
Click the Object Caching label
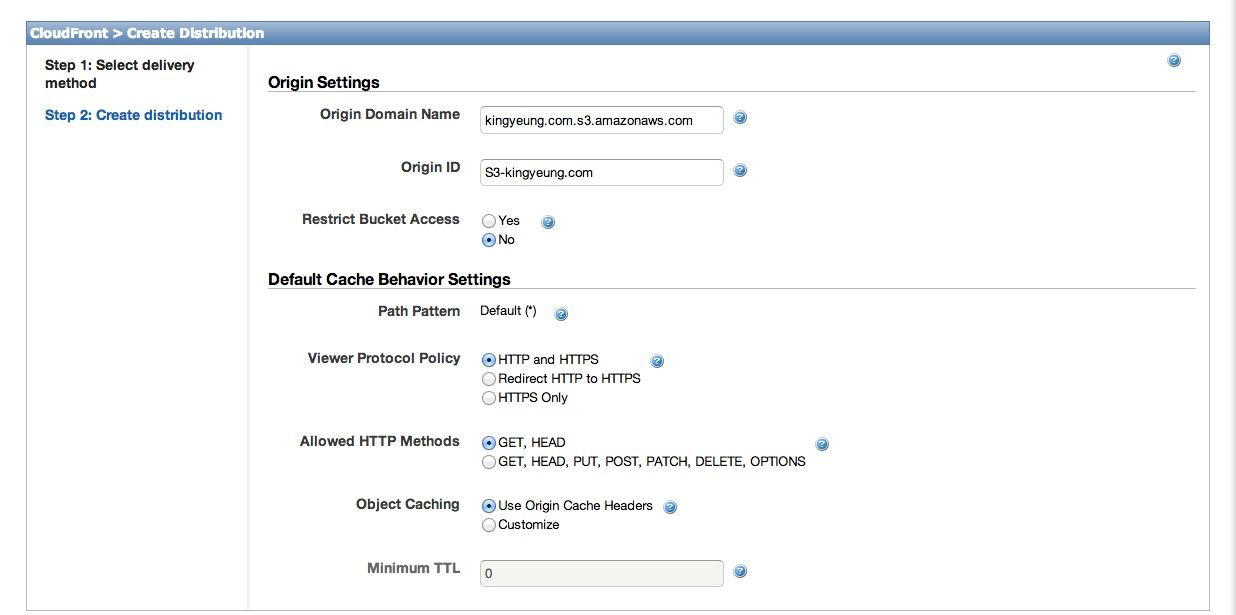(x=408, y=504)
